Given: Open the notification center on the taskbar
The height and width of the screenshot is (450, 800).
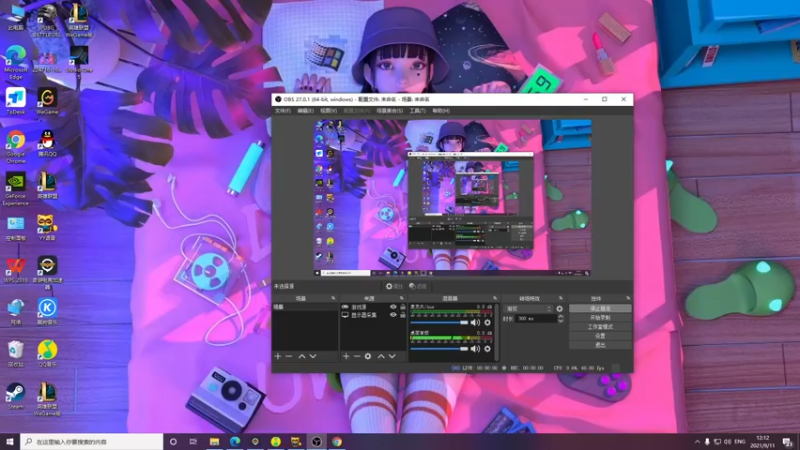Looking at the screenshot, I should (x=788, y=441).
